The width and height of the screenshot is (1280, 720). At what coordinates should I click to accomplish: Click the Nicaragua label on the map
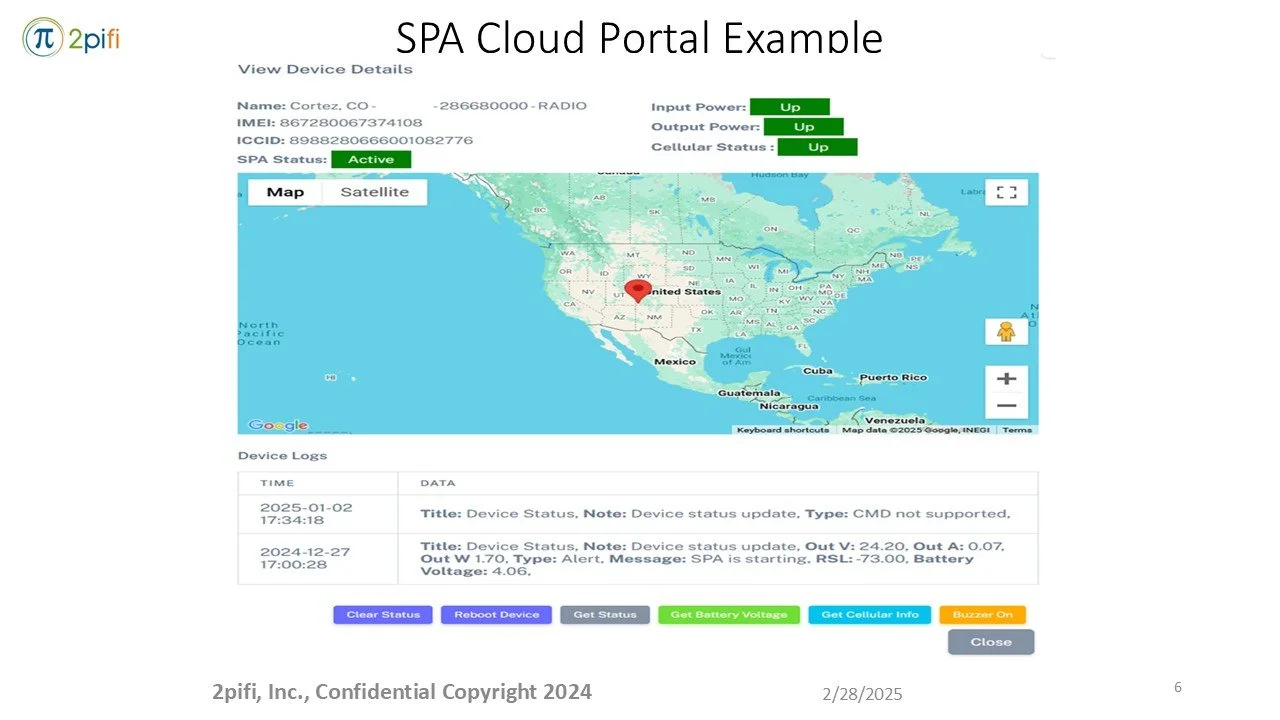click(x=789, y=406)
